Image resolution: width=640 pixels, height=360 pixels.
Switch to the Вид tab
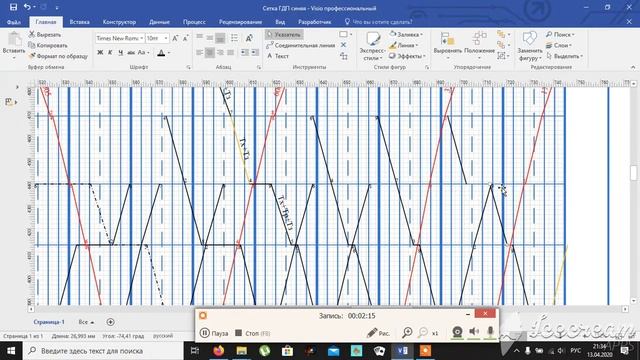280,22
